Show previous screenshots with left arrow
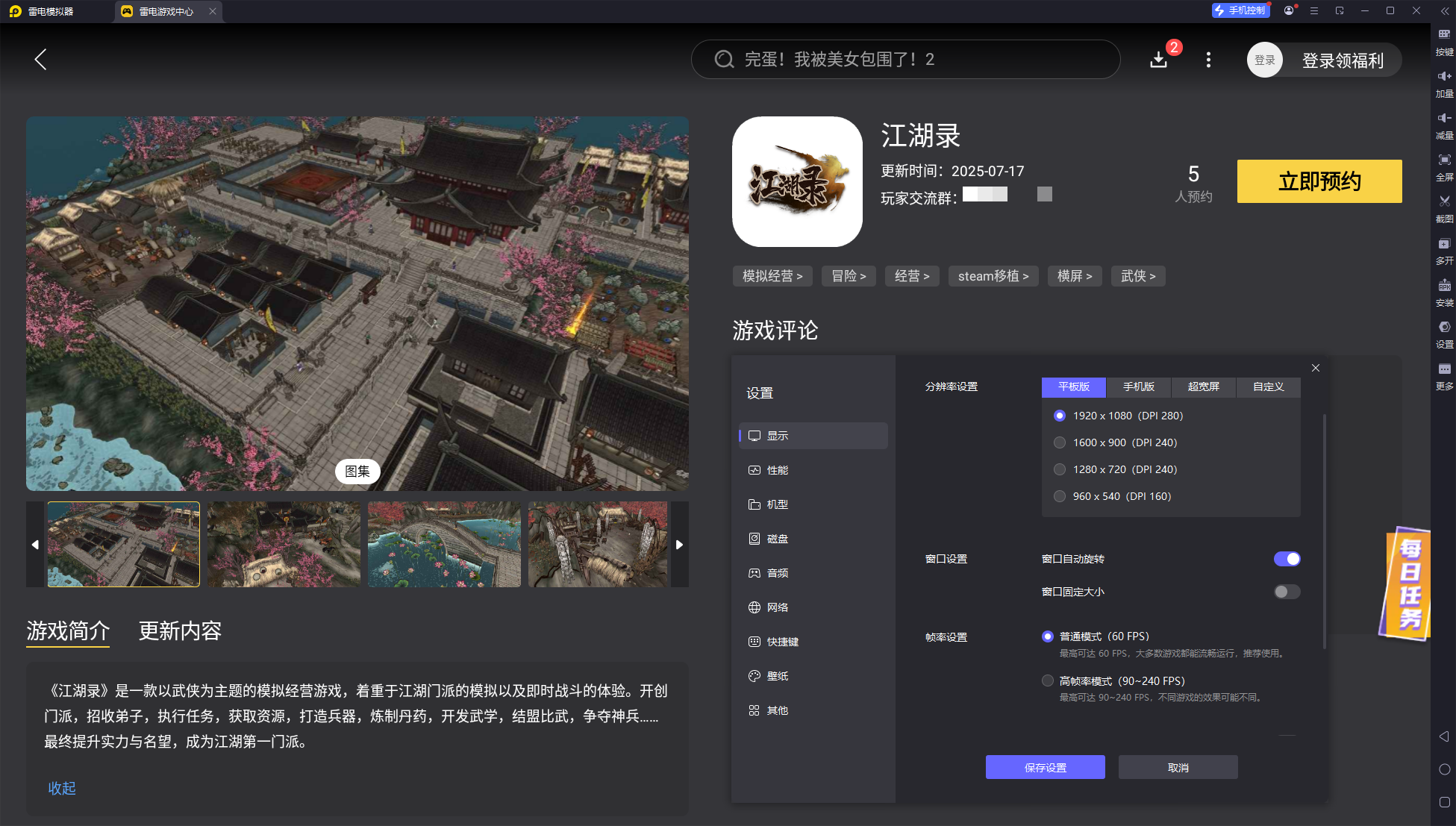Screen dimensions: 1456x826 [x=35, y=545]
